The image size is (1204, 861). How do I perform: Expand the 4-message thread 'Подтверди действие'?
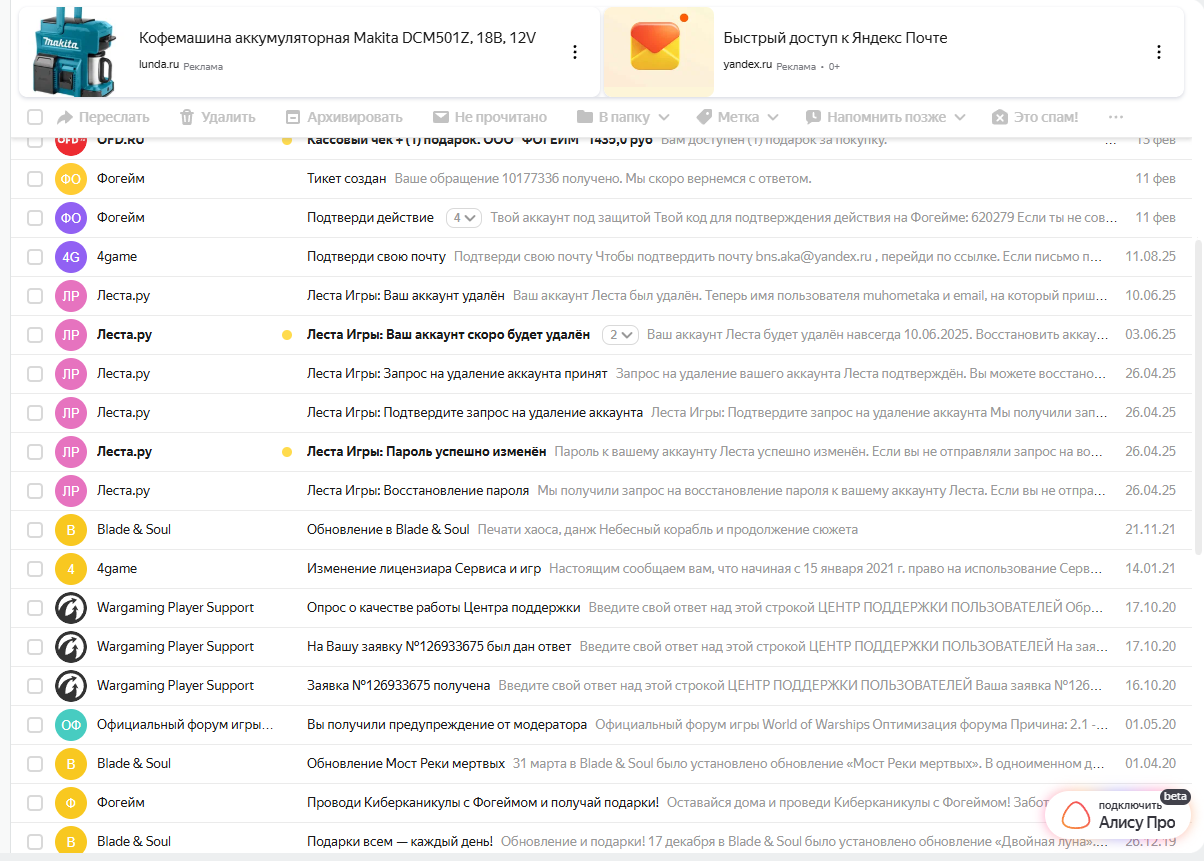click(x=463, y=218)
